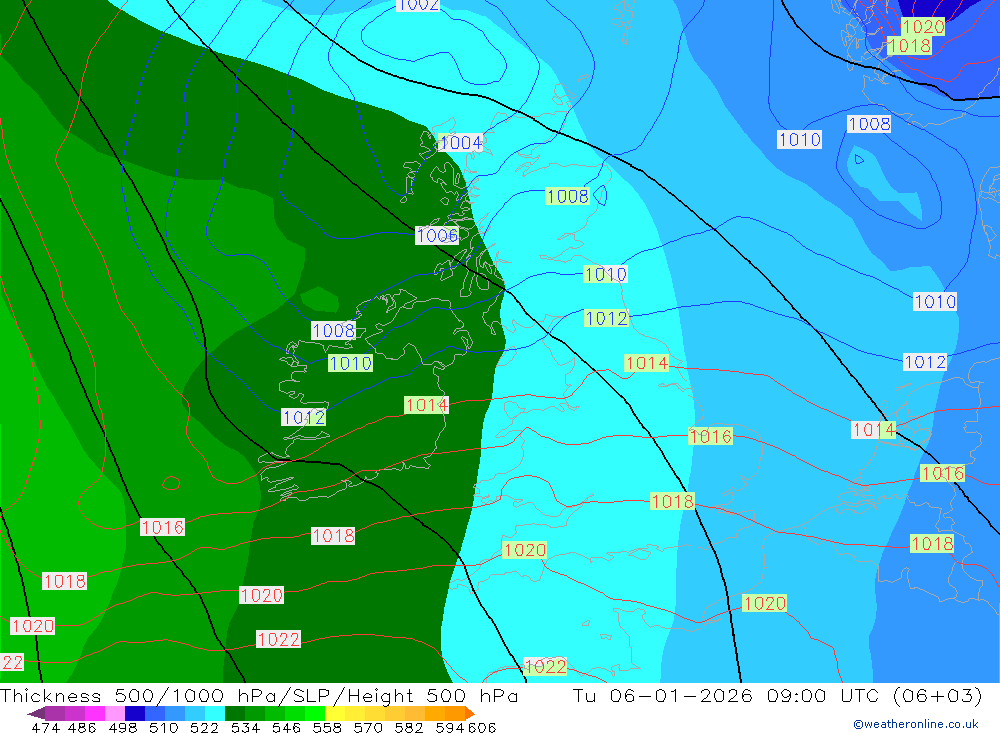
Task: Select the darkest green legend swatch
Action: (235, 713)
